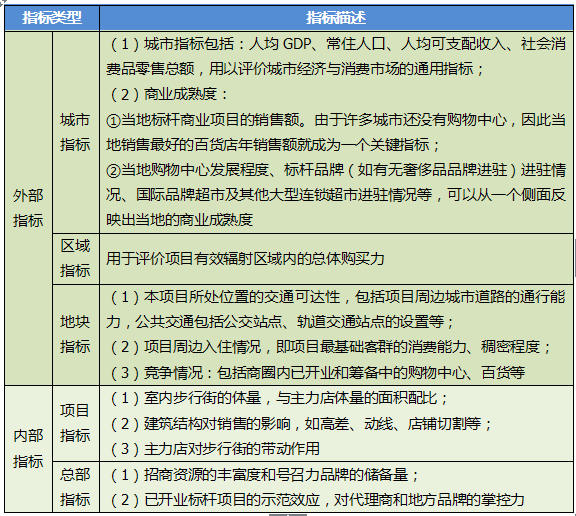576x516 pixels.
Task: Click the line （2）项目周边入住情况
Action: point(329,347)
